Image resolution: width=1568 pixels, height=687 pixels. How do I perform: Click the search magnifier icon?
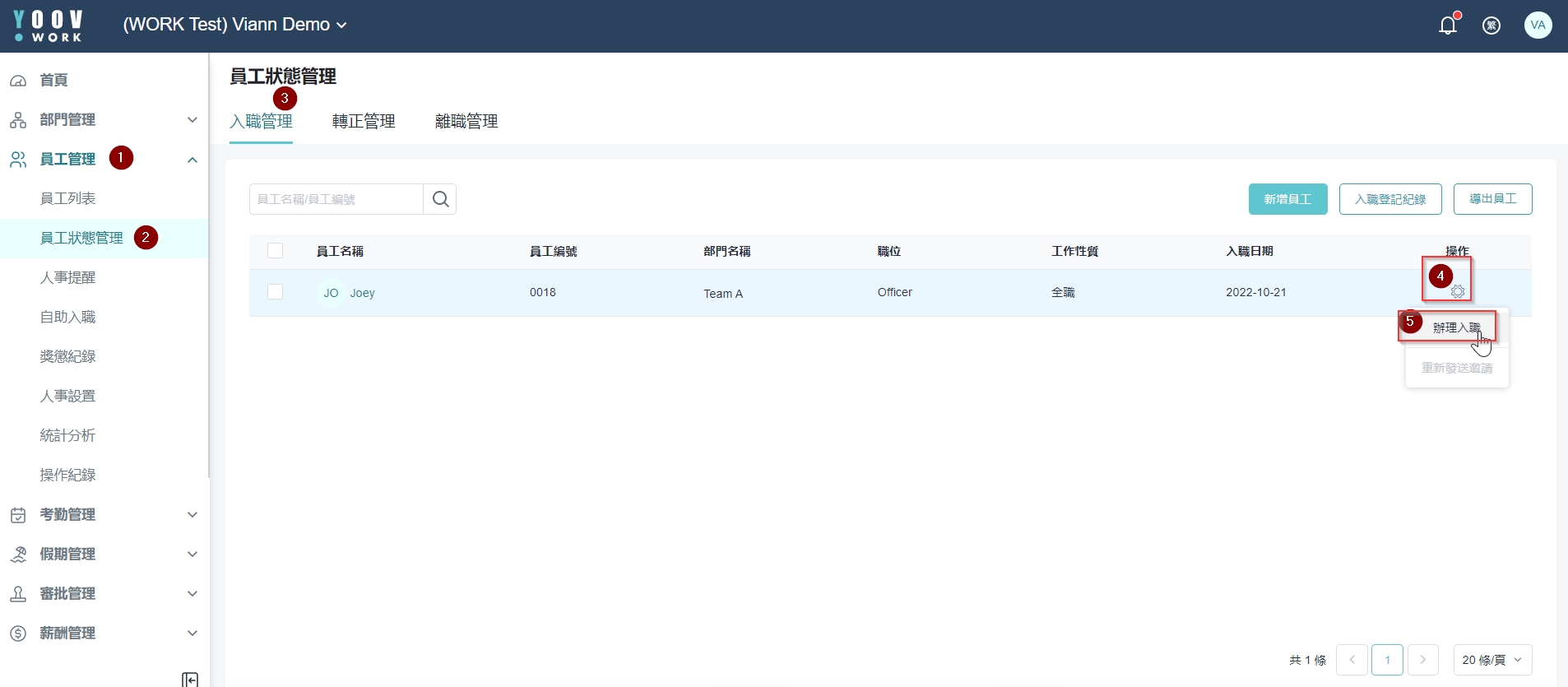tap(440, 199)
